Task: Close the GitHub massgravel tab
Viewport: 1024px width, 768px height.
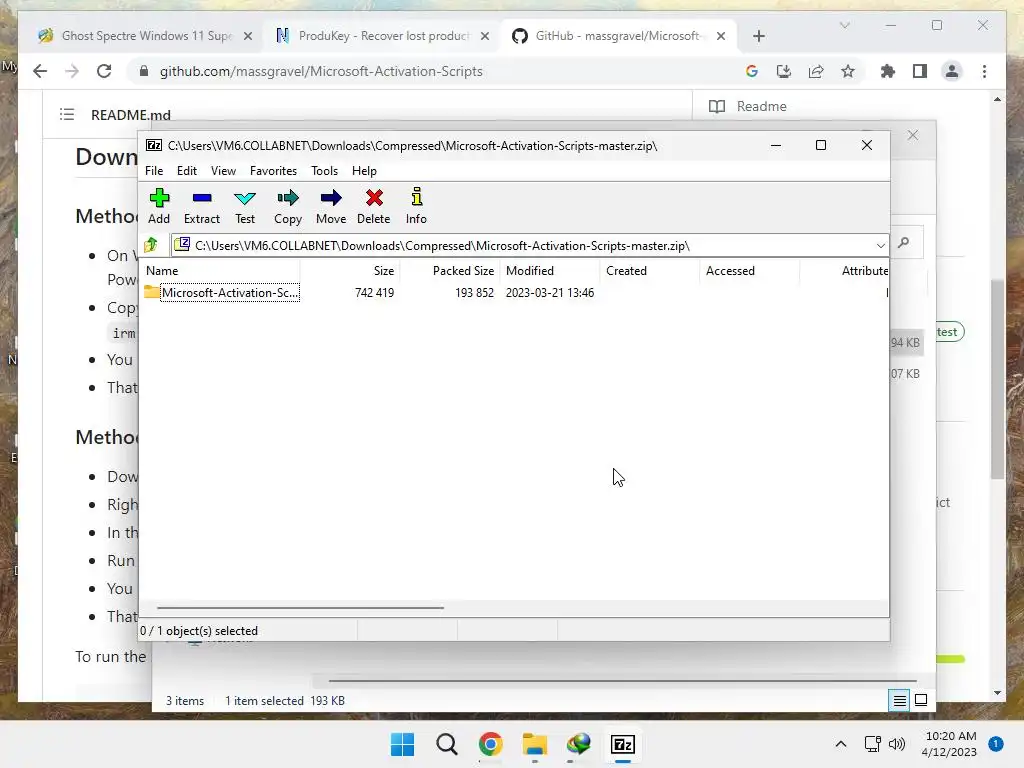Action: (721, 37)
